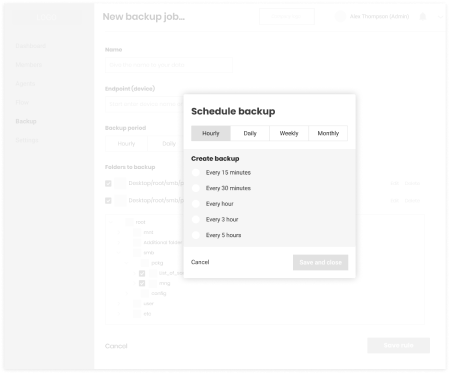Select the Every 15 minutes radio option

196,172
